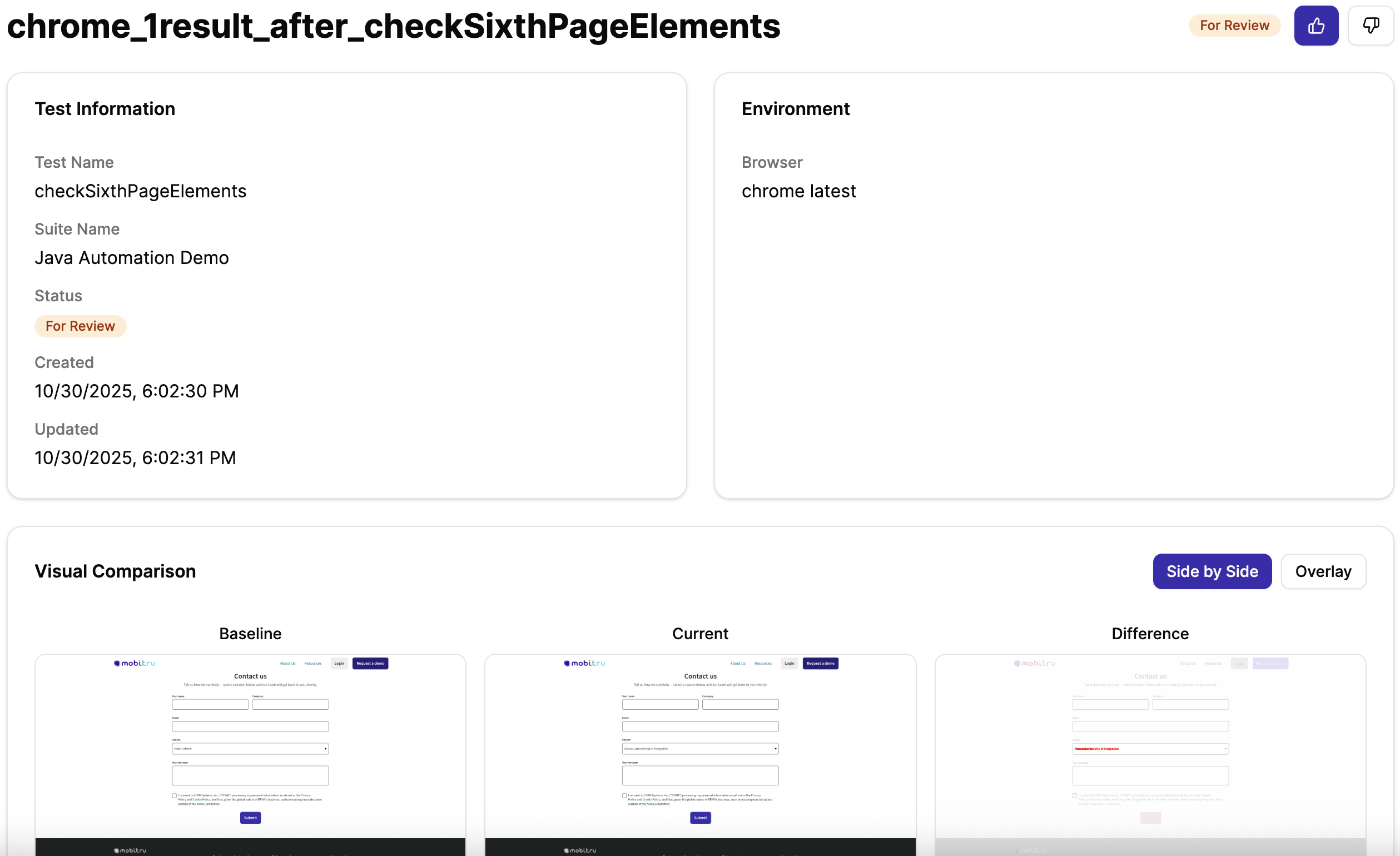Click Login button in Baseline screenshot
1400x856 pixels.
[339, 663]
